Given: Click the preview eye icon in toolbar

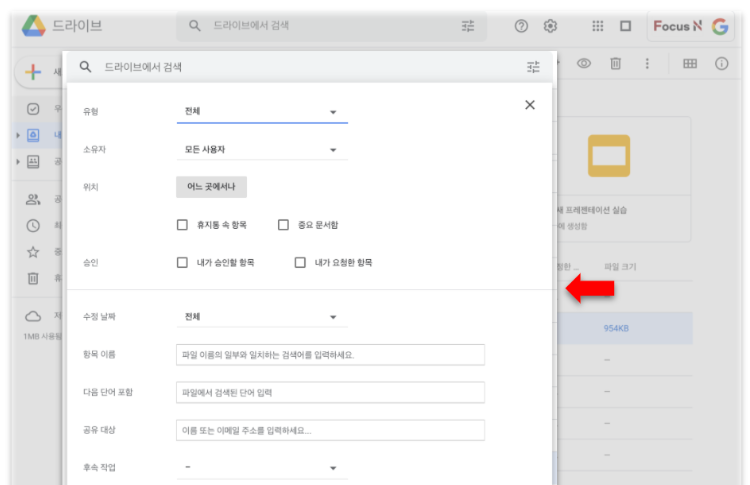Looking at the screenshot, I should pyautogui.click(x=584, y=63).
